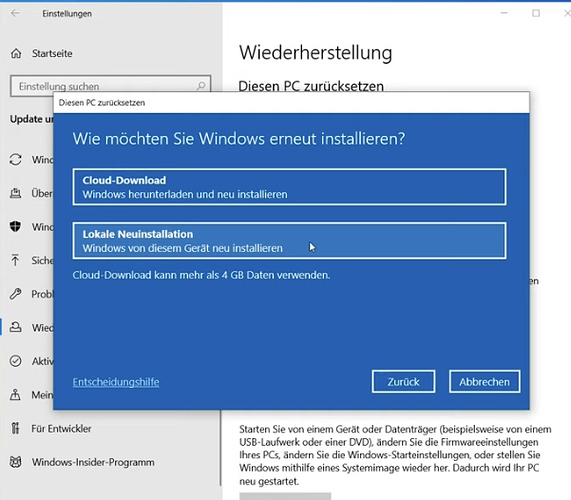571x500 pixels.
Task: Click the activation checkmark circle icon
Action: [x=15, y=361]
